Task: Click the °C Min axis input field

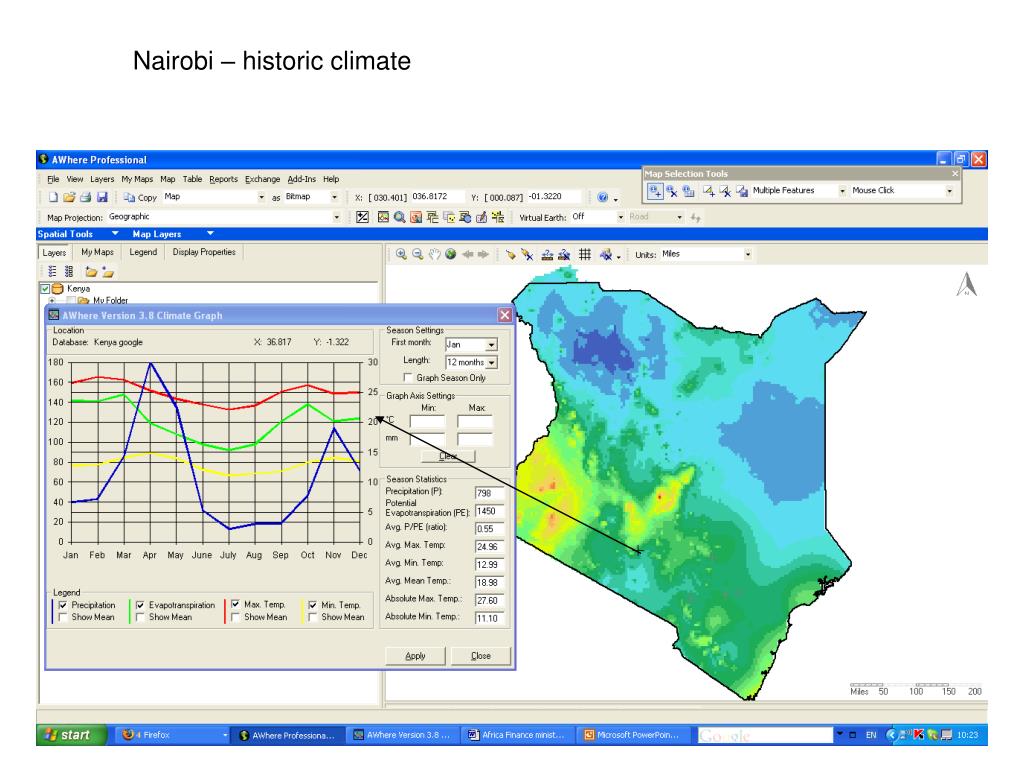Action: [427, 421]
